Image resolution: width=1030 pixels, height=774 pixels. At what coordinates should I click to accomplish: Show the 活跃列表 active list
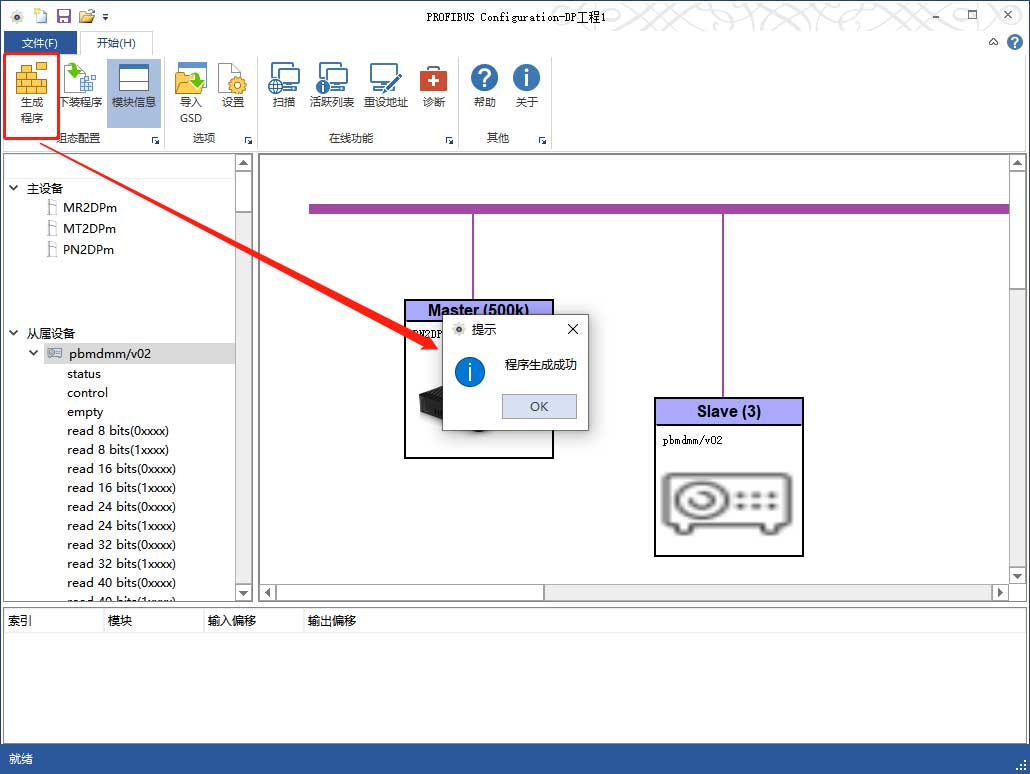click(x=332, y=87)
